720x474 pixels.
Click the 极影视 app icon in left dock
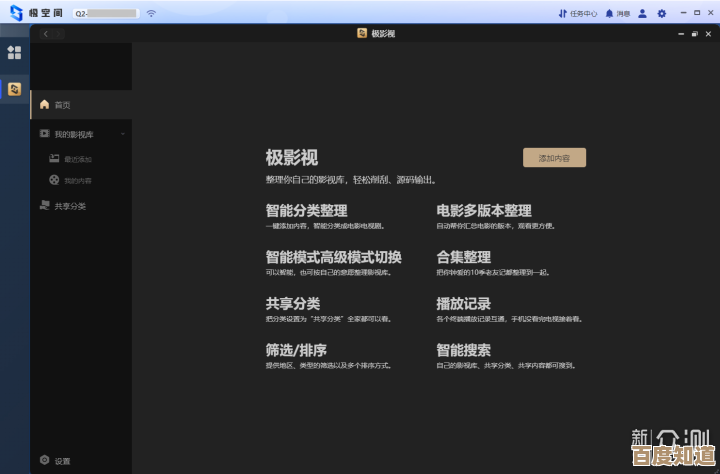[x=14, y=89]
